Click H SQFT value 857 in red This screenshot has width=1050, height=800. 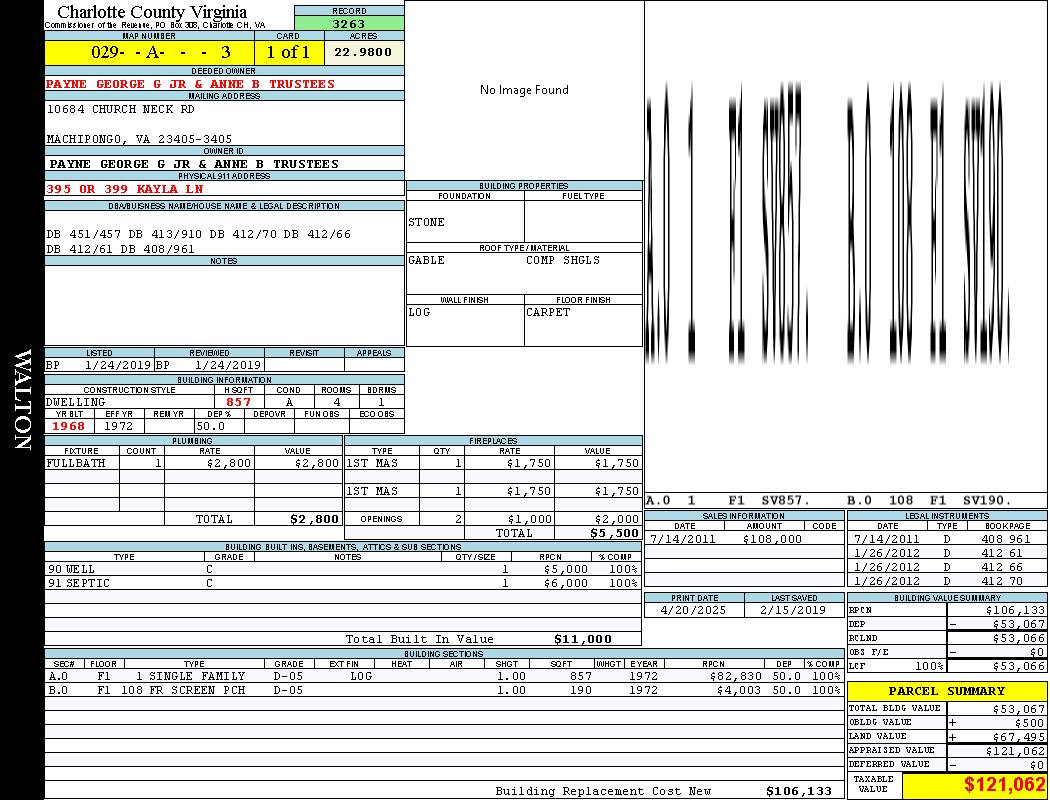[238, 402]
